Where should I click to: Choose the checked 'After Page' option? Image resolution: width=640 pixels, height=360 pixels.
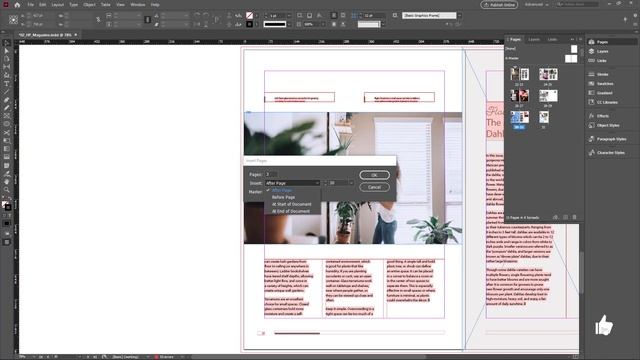tap(282, 190)
